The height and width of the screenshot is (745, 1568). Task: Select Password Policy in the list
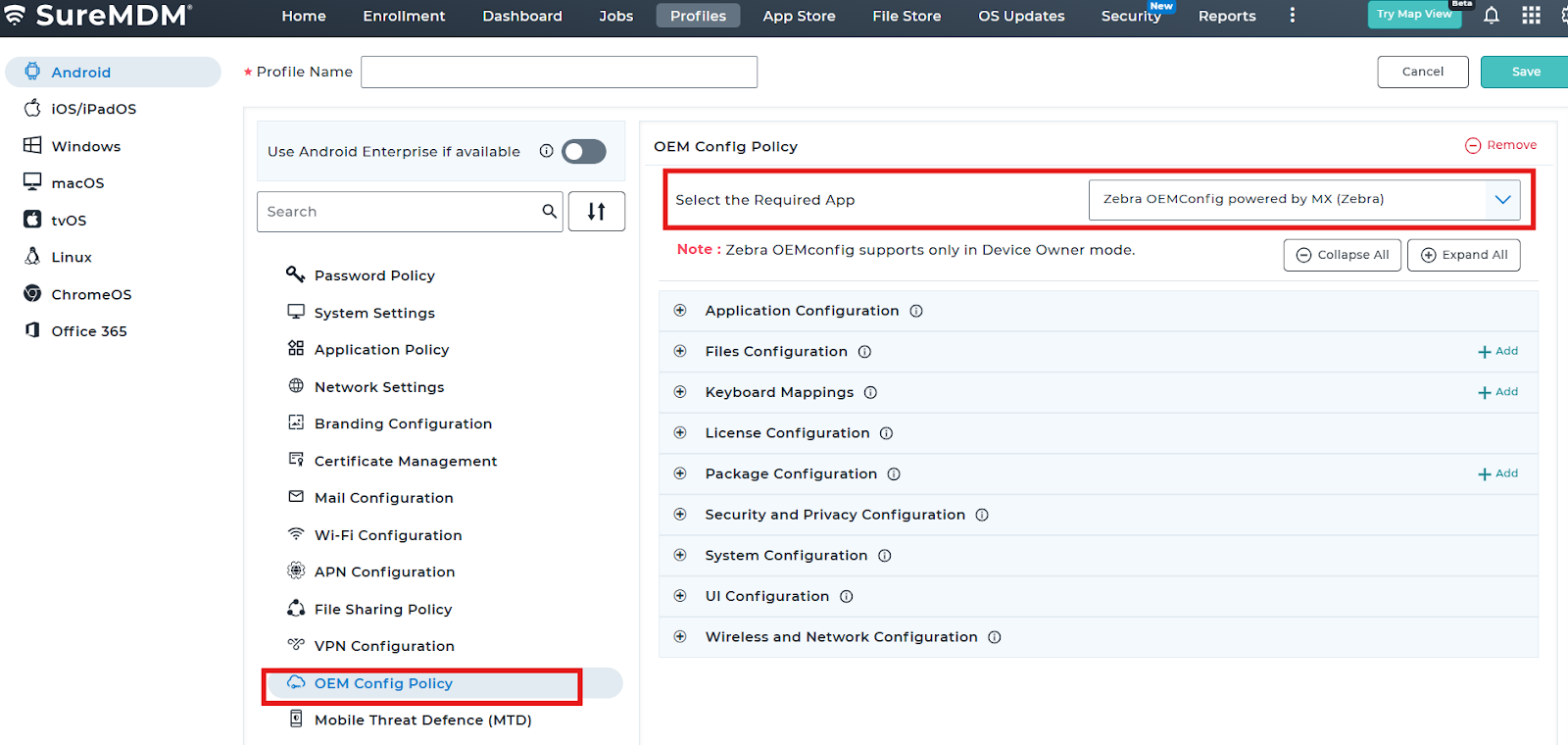coord(374,275)
